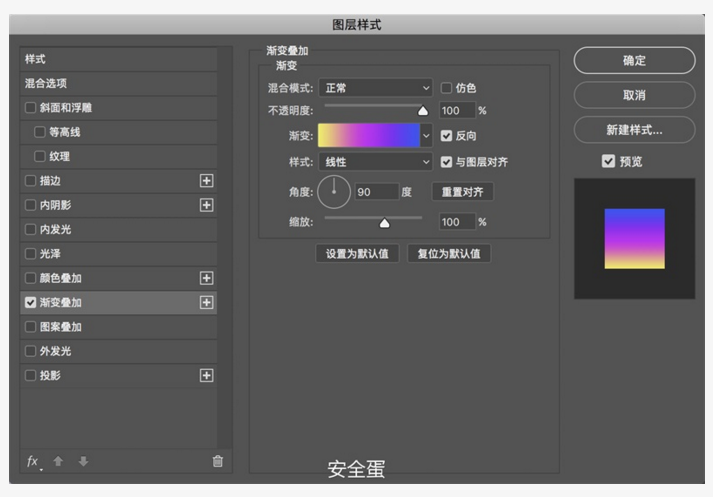Click the 确定 button
The image size is (713, 497).
[x=634, y=60]
